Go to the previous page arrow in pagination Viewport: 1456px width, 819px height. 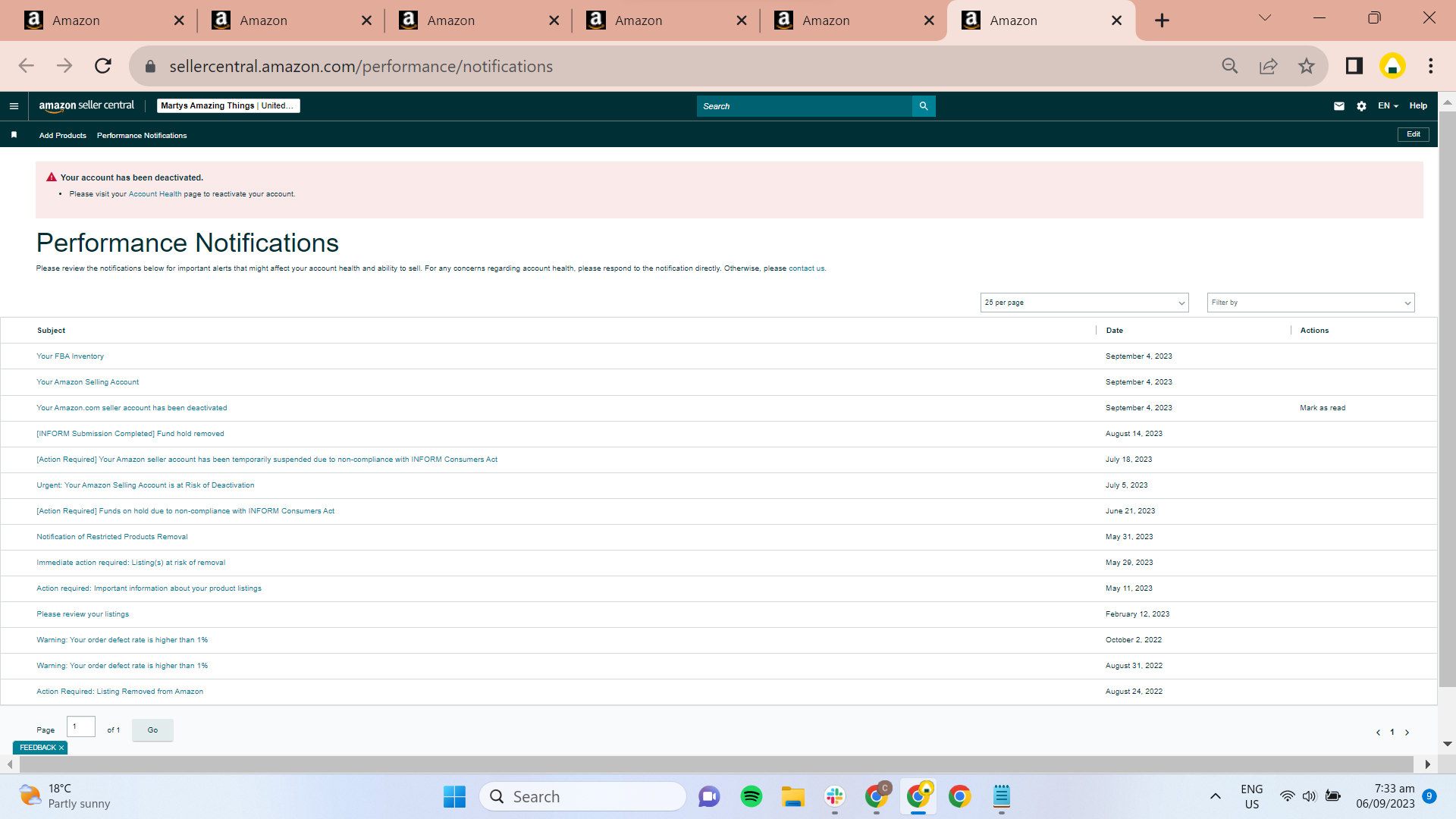[x=1378, y=733]
